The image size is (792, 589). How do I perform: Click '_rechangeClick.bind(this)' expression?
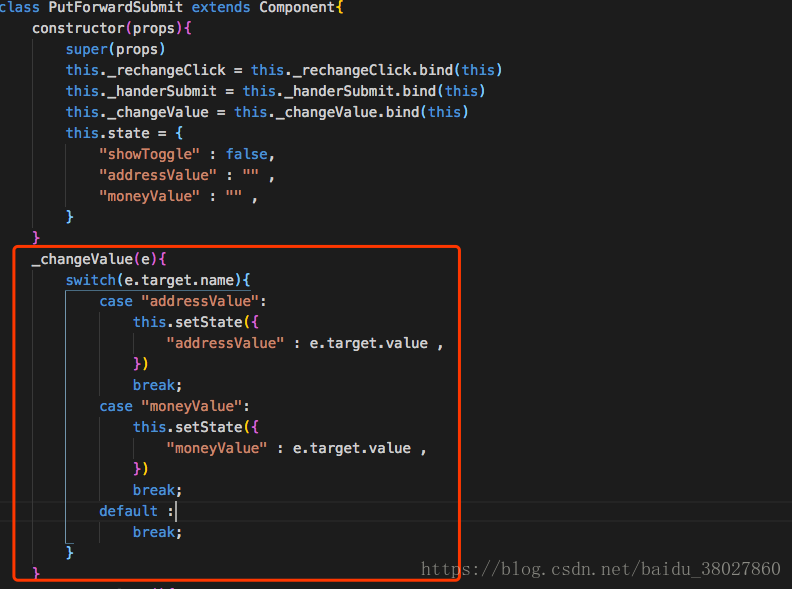click(398, 70)
